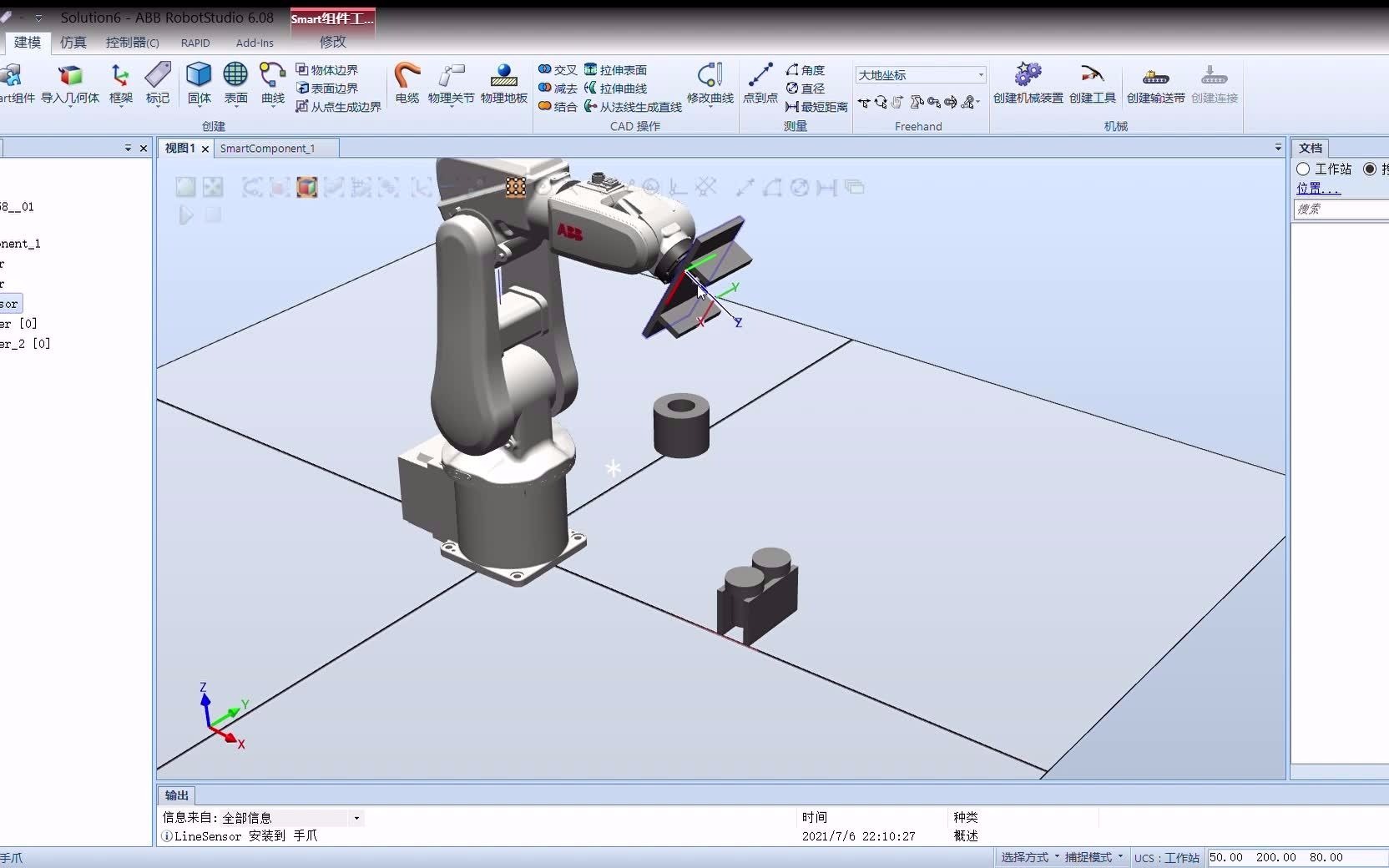
Task: Click Physics Floor (物理地板)
Action: point(504,83)
